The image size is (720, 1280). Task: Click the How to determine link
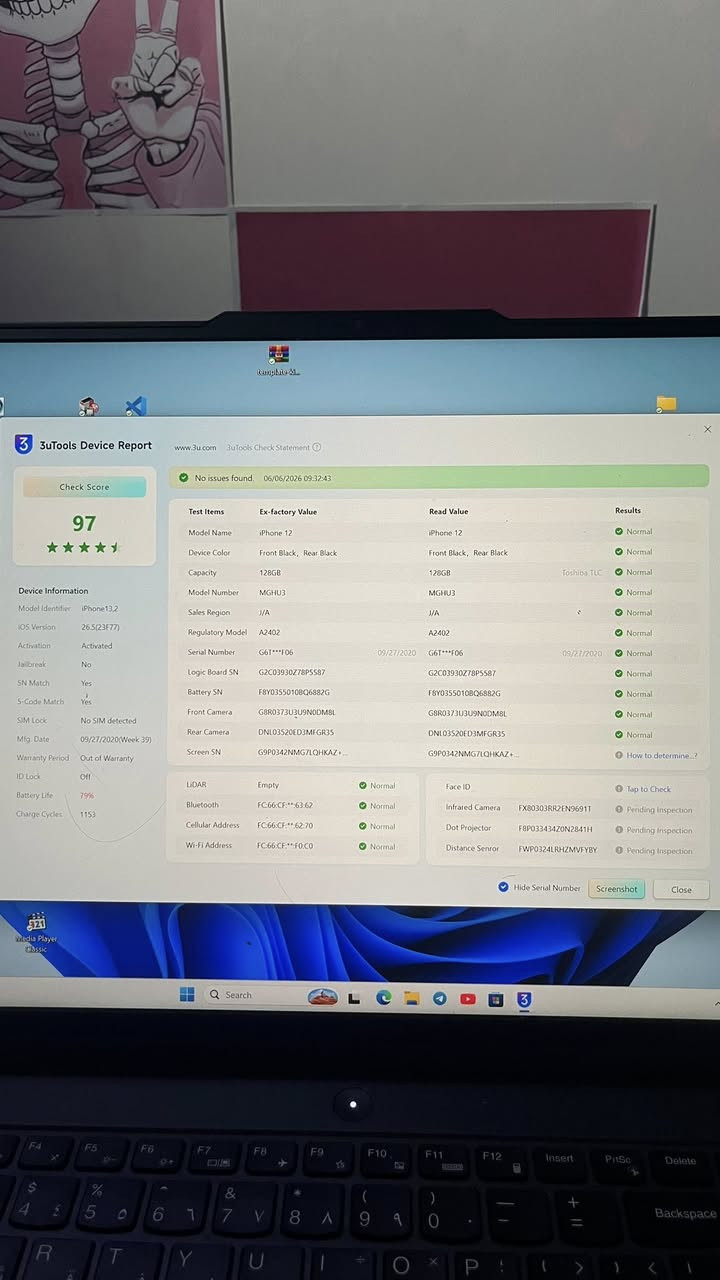coord(662,756)
